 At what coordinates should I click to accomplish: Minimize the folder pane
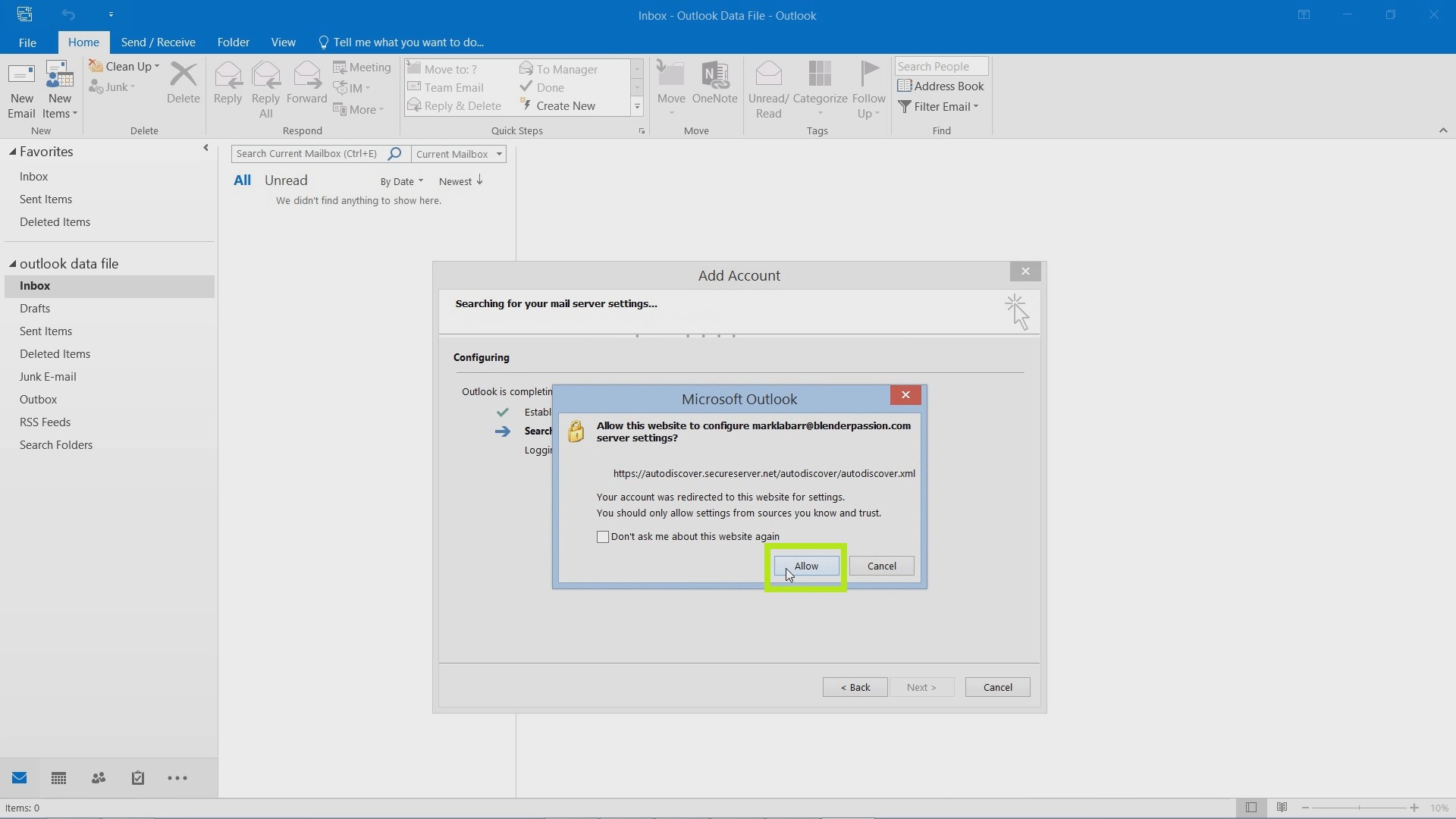click(x=206, y=149)
